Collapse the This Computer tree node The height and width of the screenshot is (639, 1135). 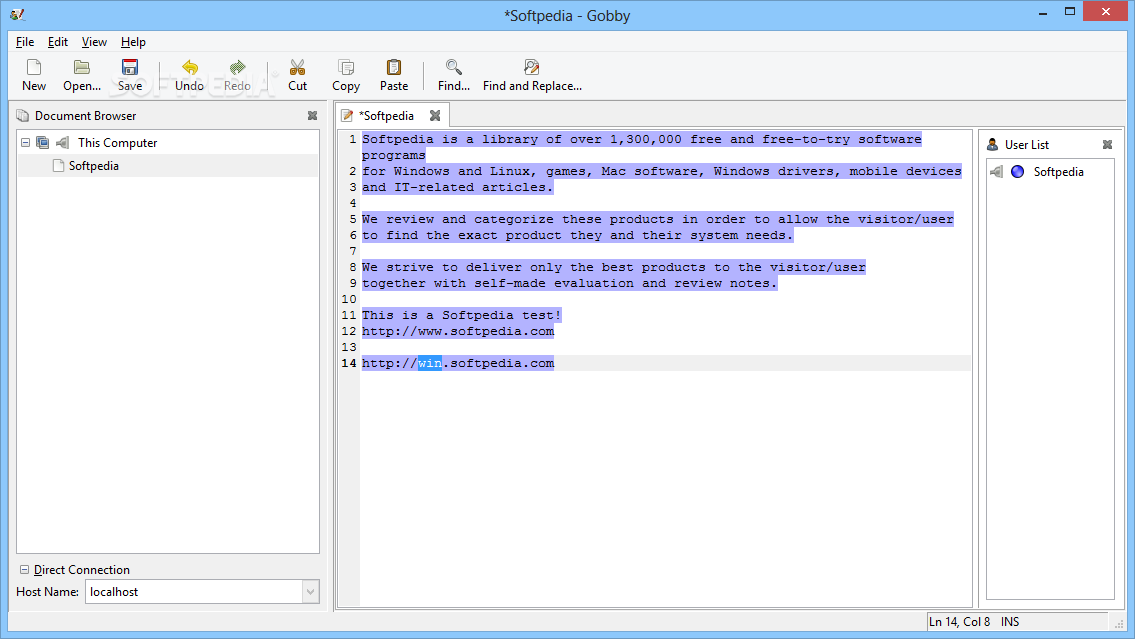[25, 143]
